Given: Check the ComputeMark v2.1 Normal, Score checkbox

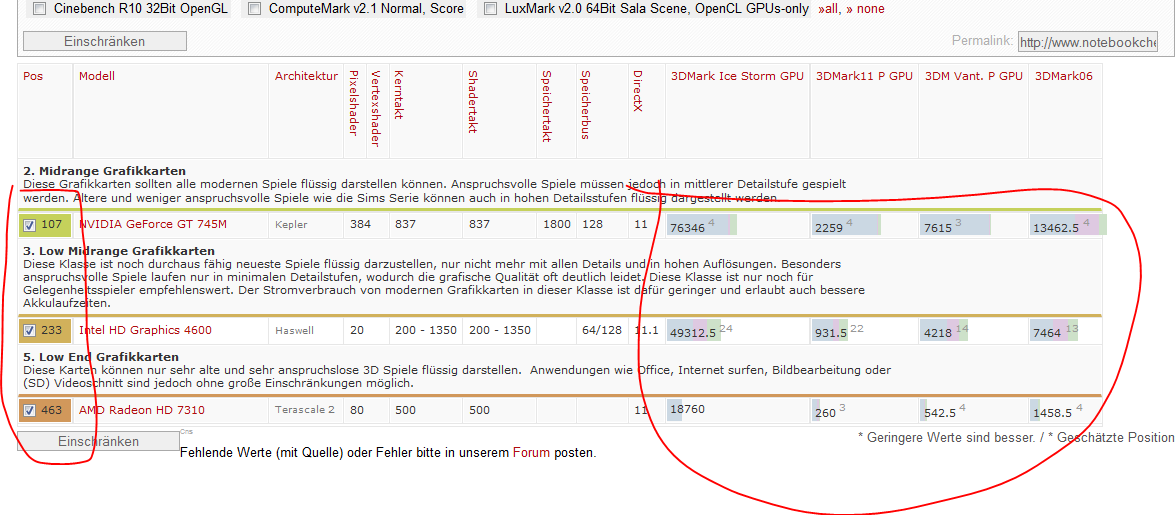Looking at the screenshot, I should [254, 9].
